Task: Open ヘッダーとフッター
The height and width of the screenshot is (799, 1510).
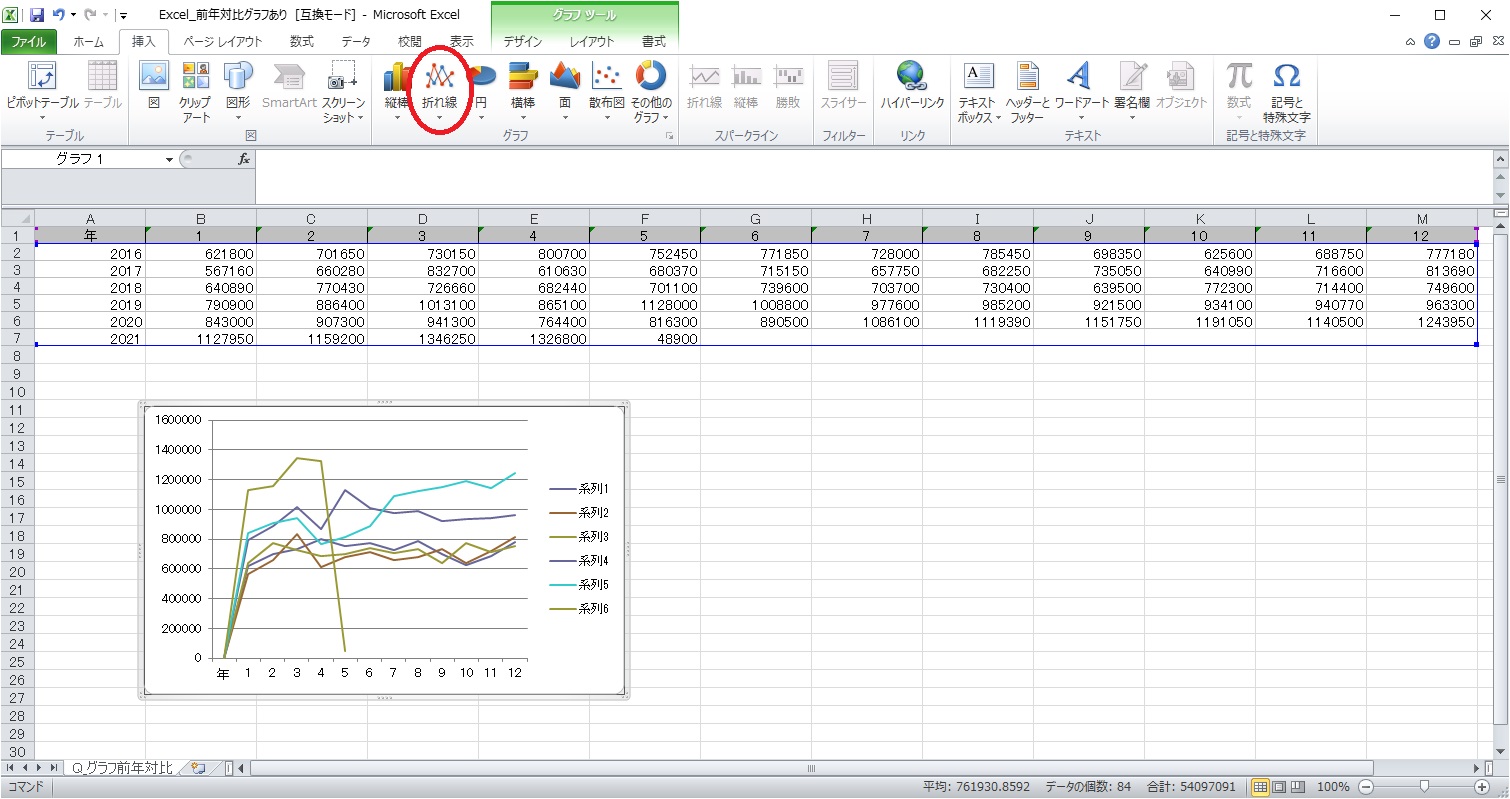Action: coord(1028,92)
